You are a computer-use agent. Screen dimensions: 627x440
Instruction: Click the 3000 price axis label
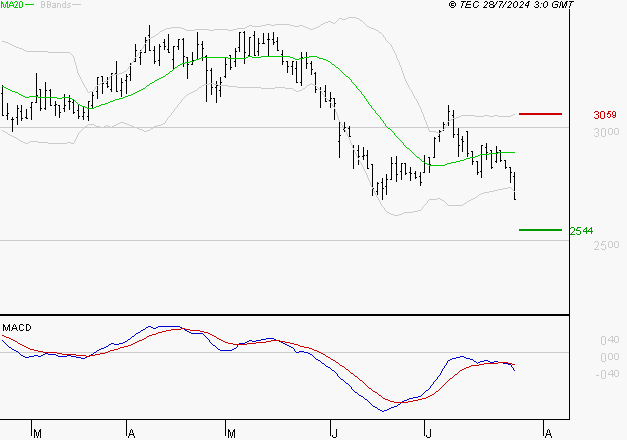pyautogui.click(x=606, y=132)
